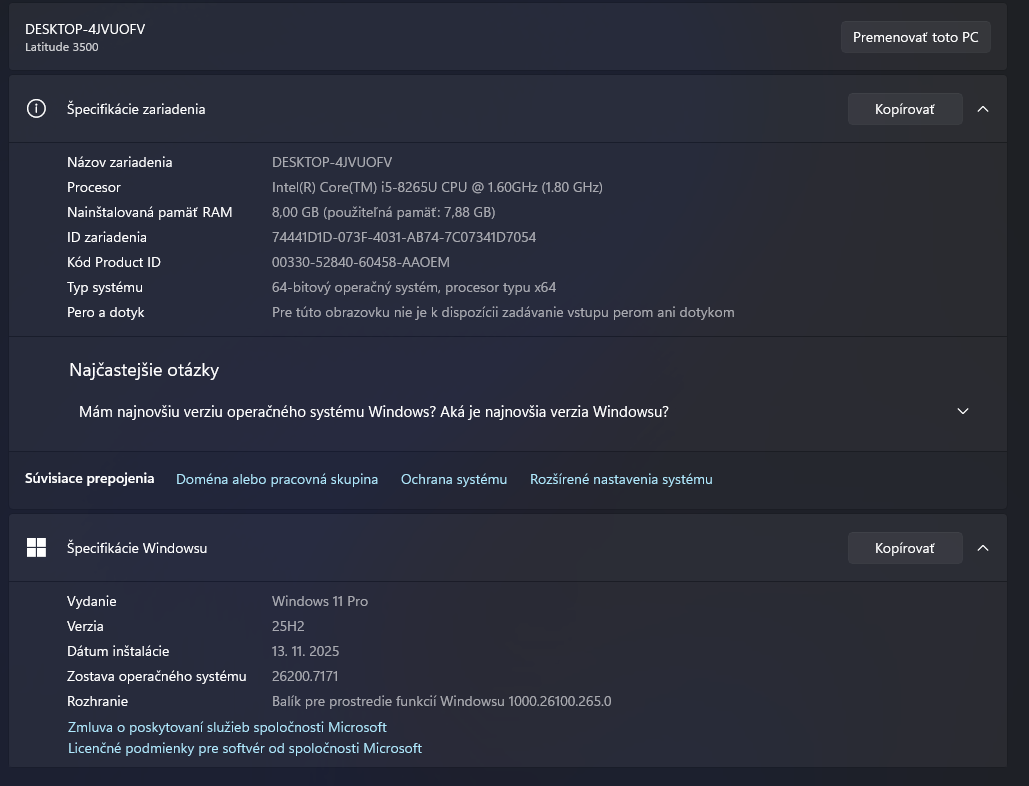1029x786 pixels.
Task: Click the info icon beside Špecifikácie zariadenia
Action: point(37,109)
